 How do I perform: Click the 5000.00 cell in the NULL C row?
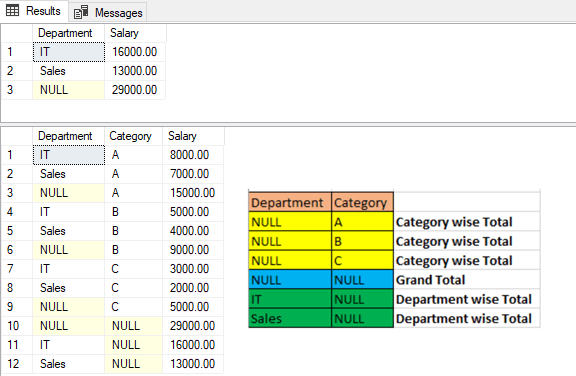point(193,307)
